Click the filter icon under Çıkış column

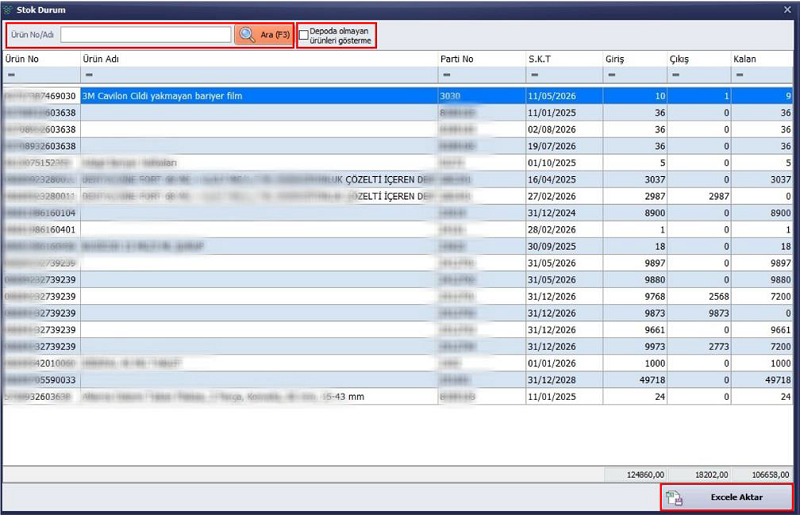click(x=676, y=76)
